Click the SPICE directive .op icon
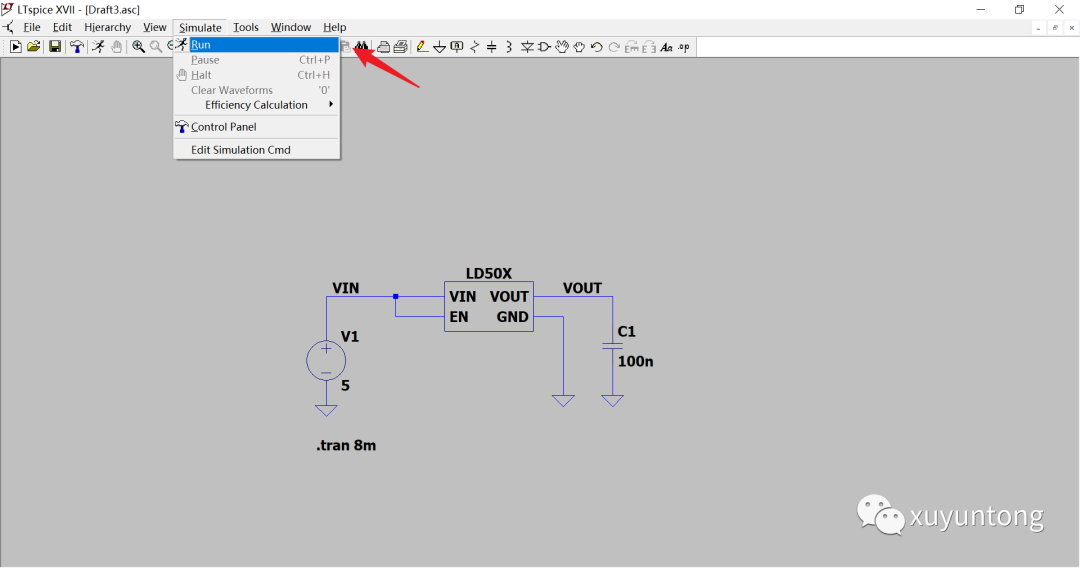This screenshot has width=1080, height=568. tap(684, 47)
